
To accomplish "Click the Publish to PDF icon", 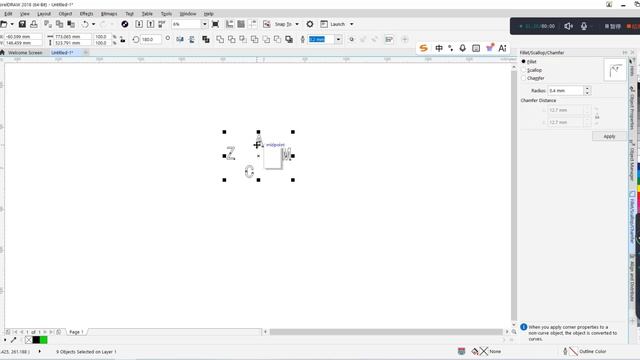I will [162, 24].
